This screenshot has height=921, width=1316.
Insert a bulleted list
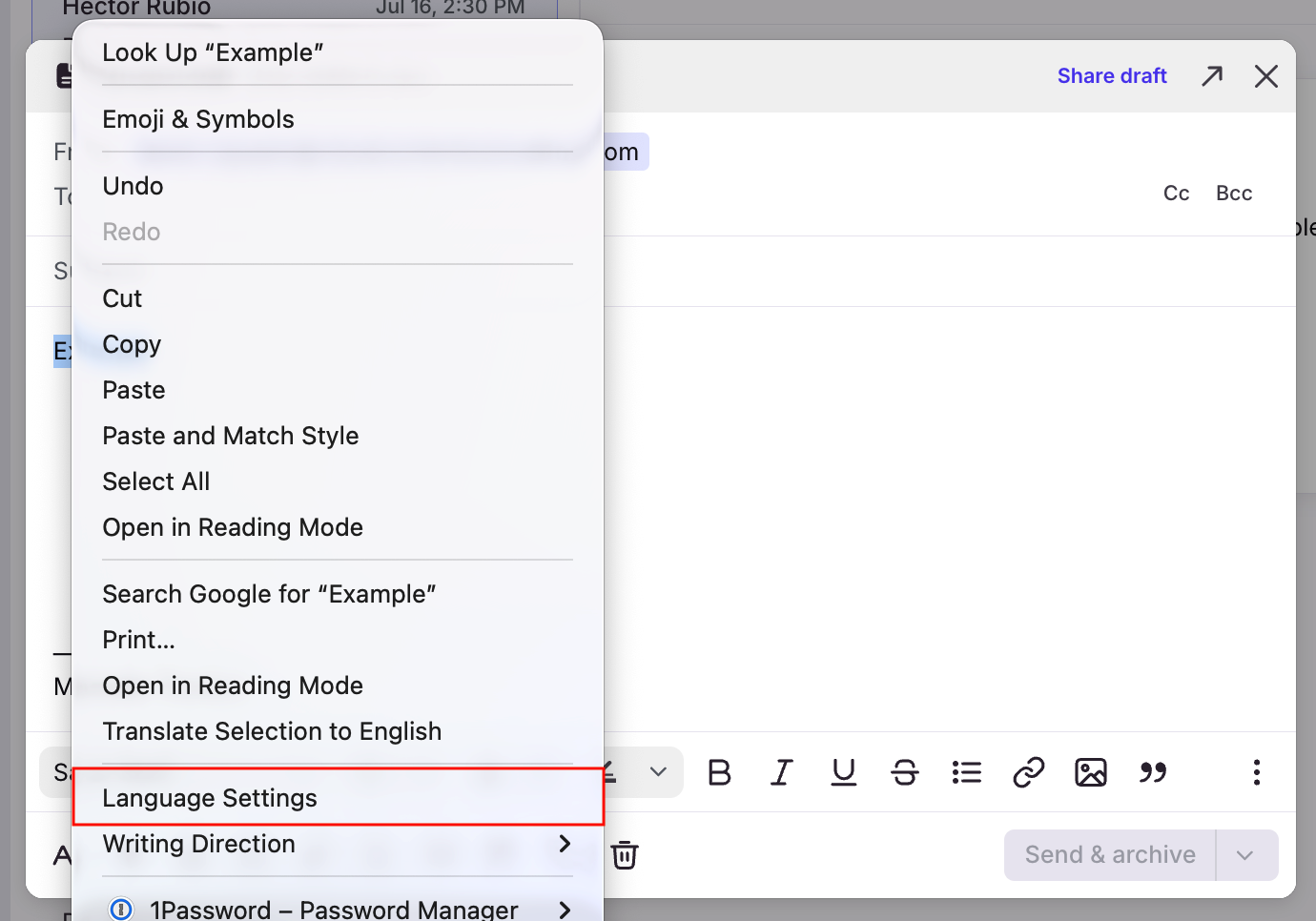pos(967,772)
